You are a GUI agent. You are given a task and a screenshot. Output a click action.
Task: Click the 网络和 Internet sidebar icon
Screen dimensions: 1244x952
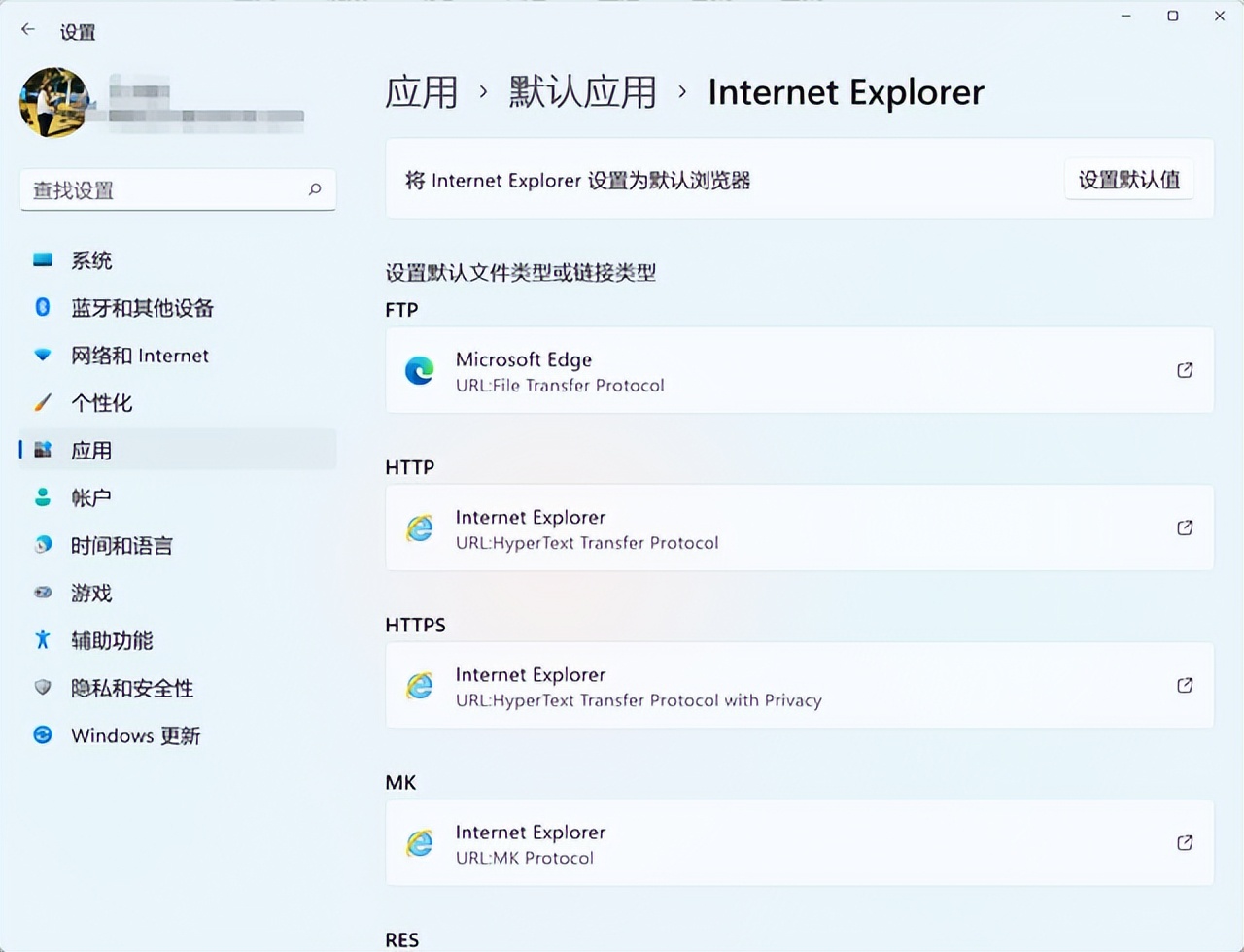click(43, 355)
